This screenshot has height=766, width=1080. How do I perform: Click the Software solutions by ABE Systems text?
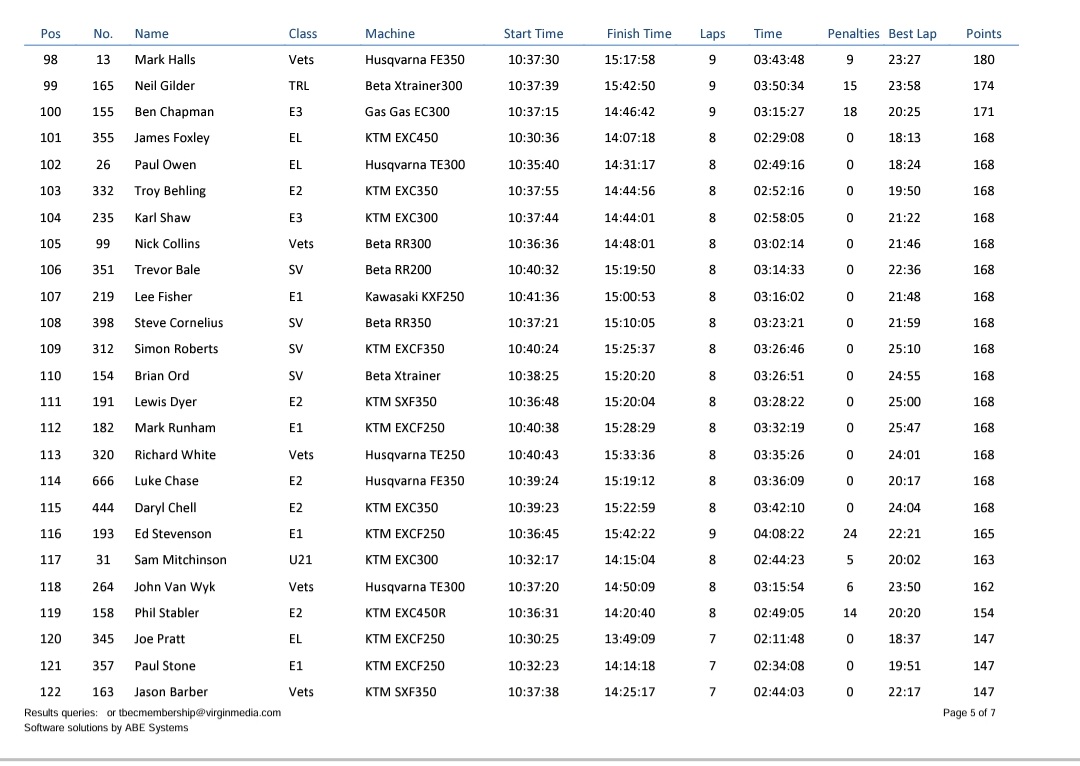tap(106, 728)
